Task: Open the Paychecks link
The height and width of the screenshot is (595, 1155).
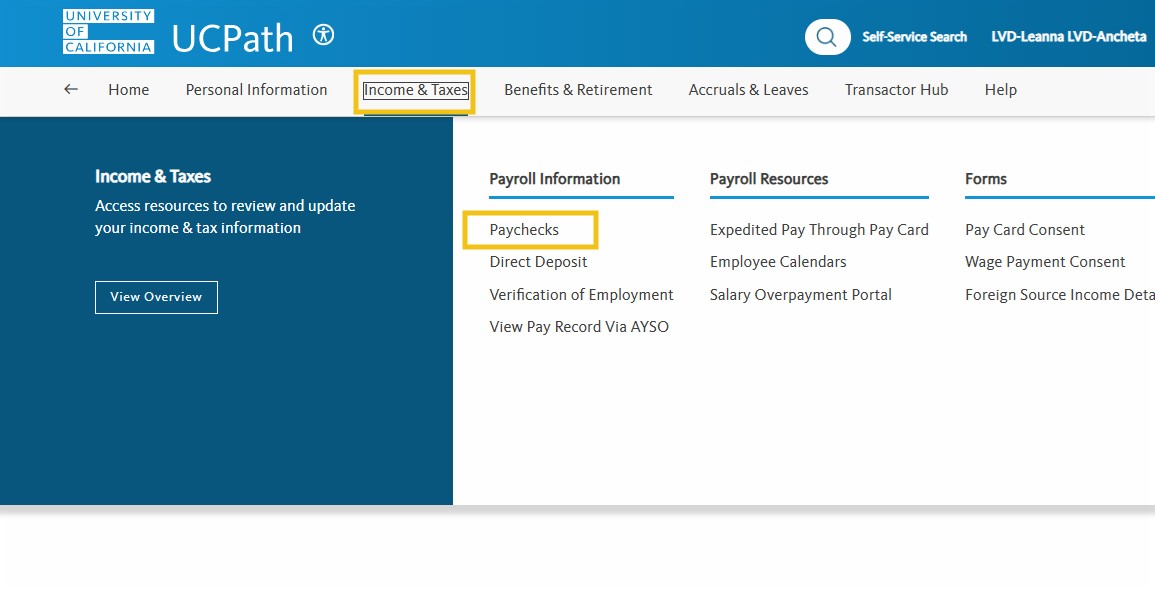Action: click(524, 230)
